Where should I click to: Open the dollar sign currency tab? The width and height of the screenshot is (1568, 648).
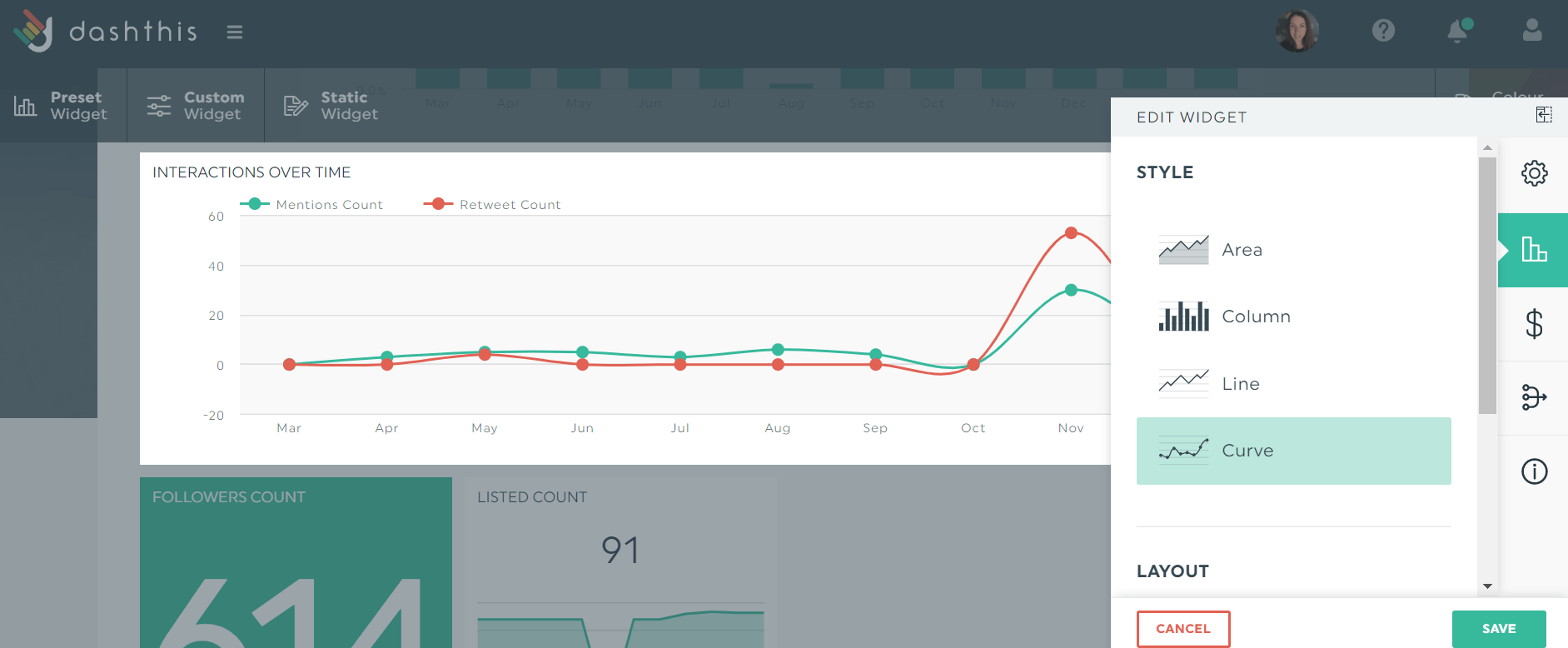click(x=1534, y=323)
